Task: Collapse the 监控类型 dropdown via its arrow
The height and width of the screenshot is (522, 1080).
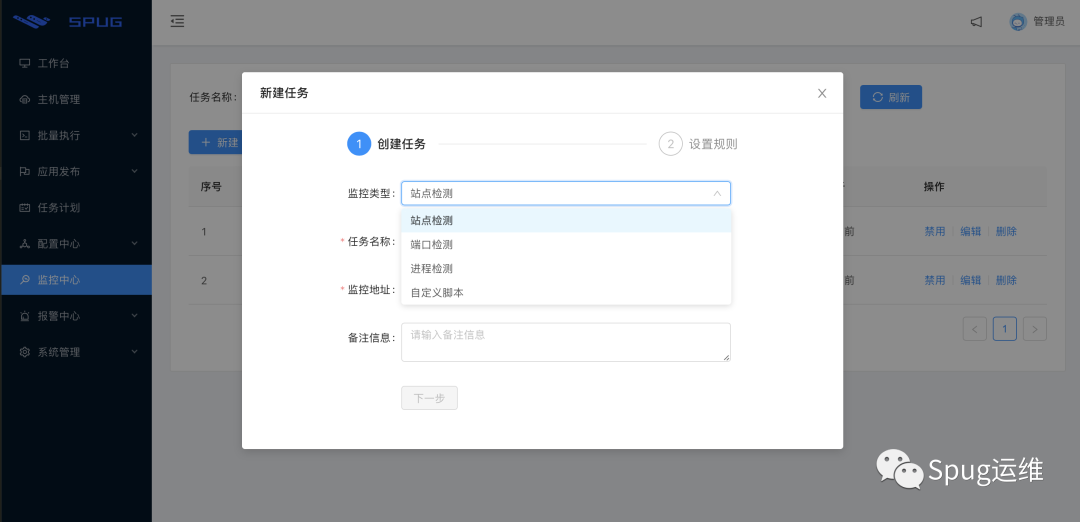Action: pyautogui.click(x=717, y=194)
